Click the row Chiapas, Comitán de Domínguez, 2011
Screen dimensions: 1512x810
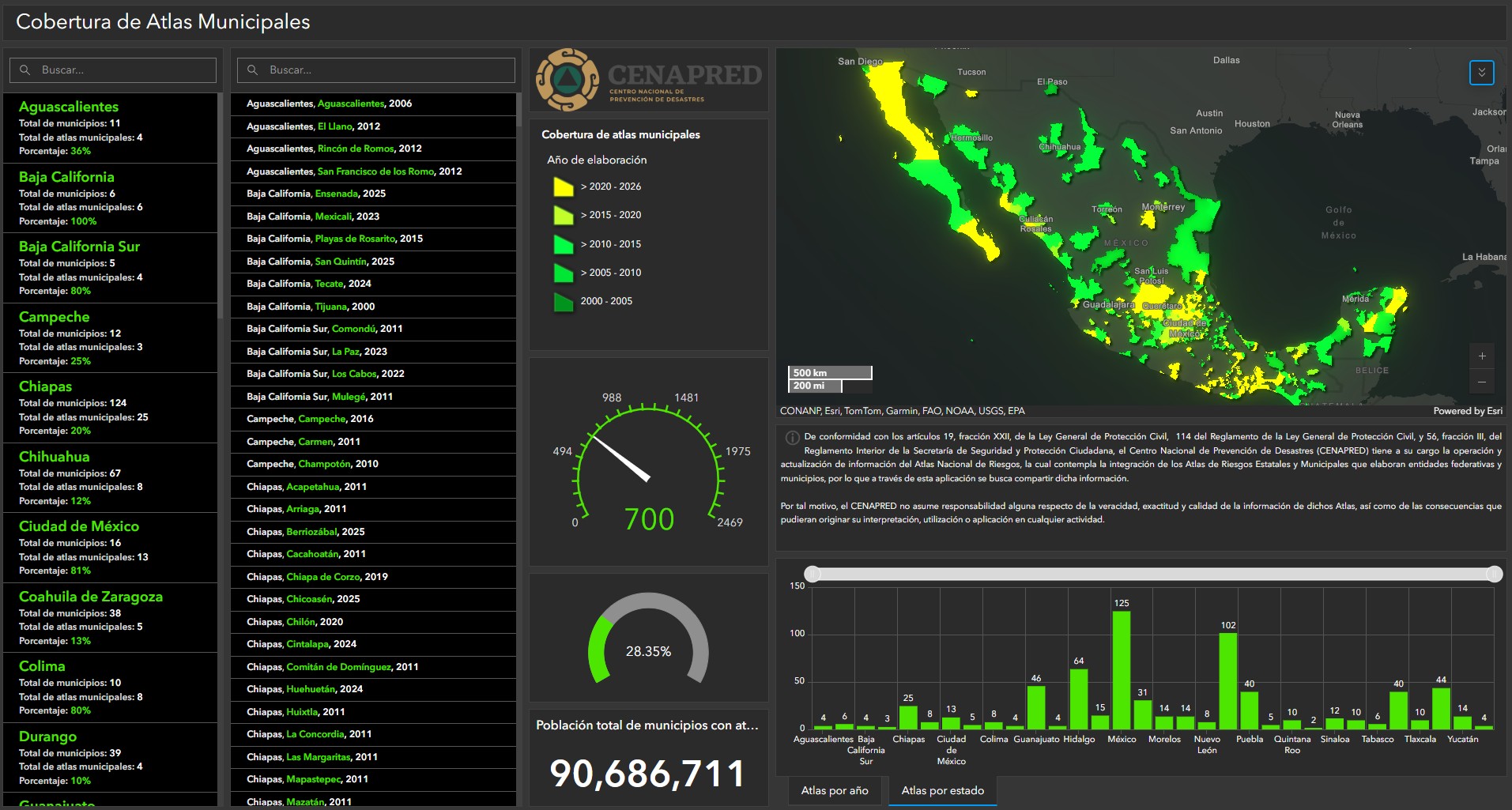click(x=373, y=667)
